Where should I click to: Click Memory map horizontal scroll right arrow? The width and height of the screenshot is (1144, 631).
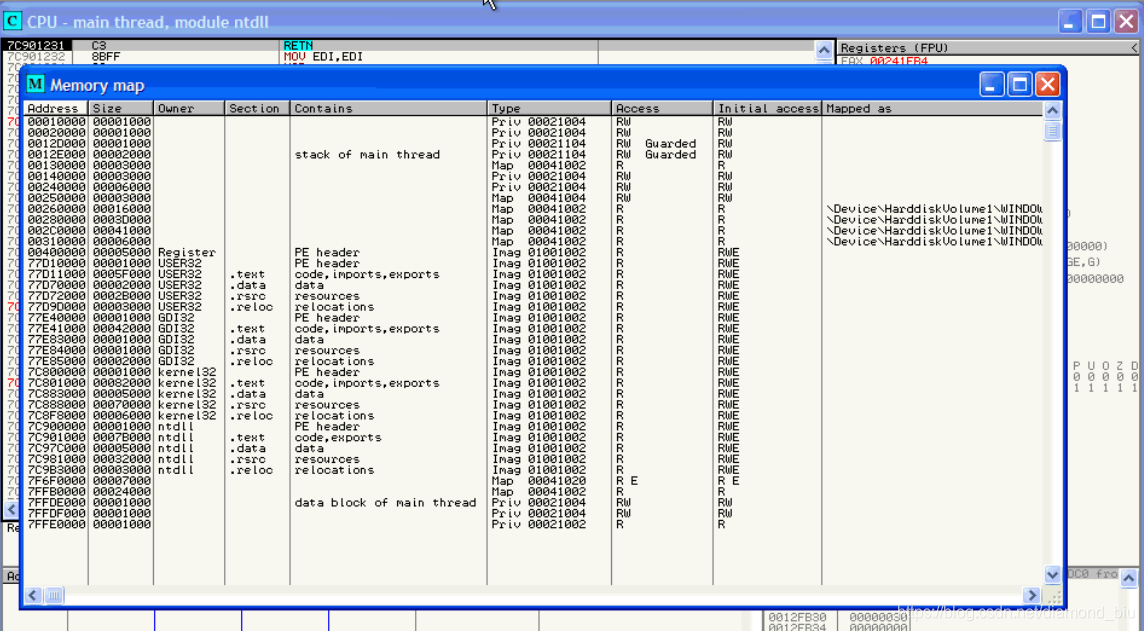click(1032, 595)
